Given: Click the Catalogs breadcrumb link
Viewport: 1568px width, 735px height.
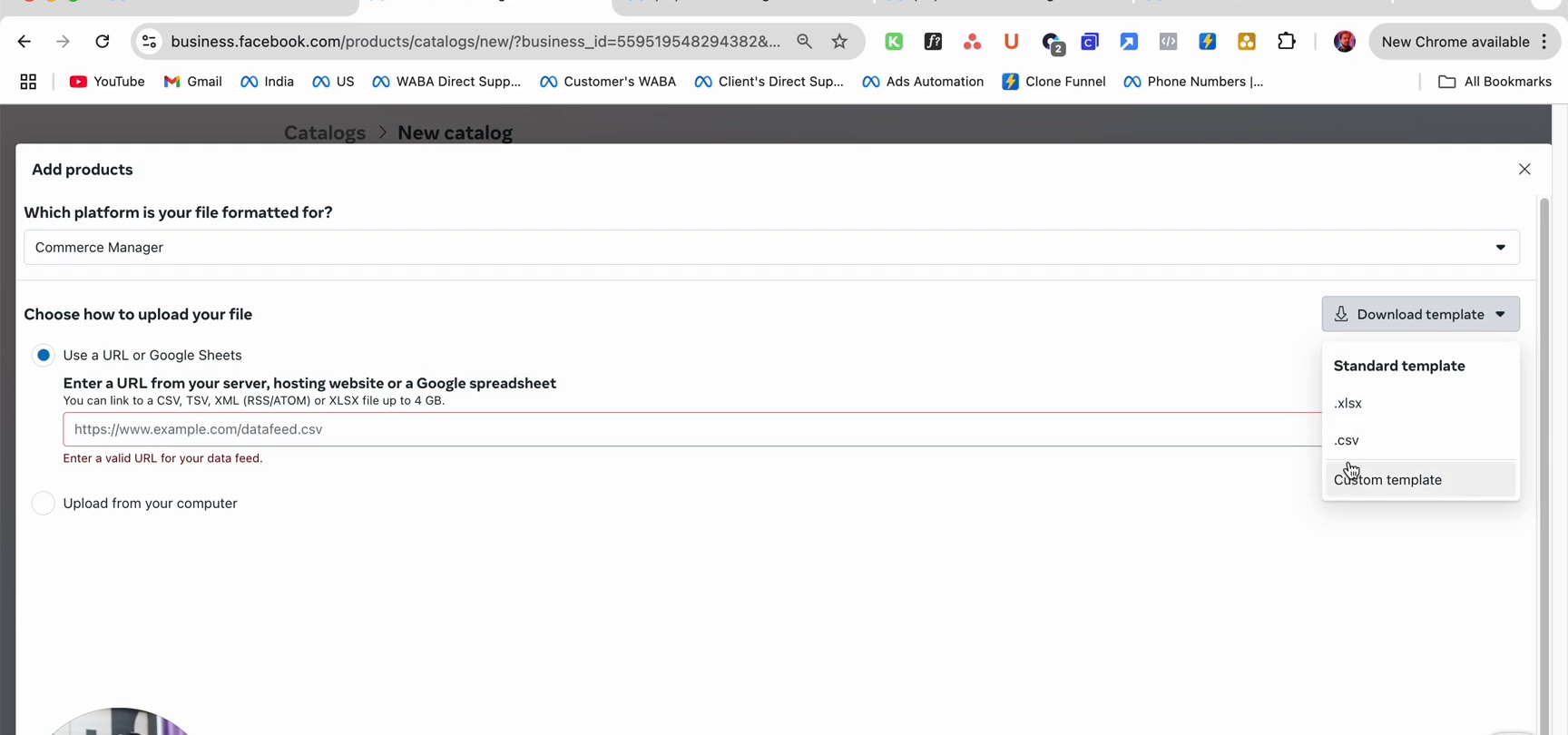Looking at the screenshot, I should (x=325, y=132).
